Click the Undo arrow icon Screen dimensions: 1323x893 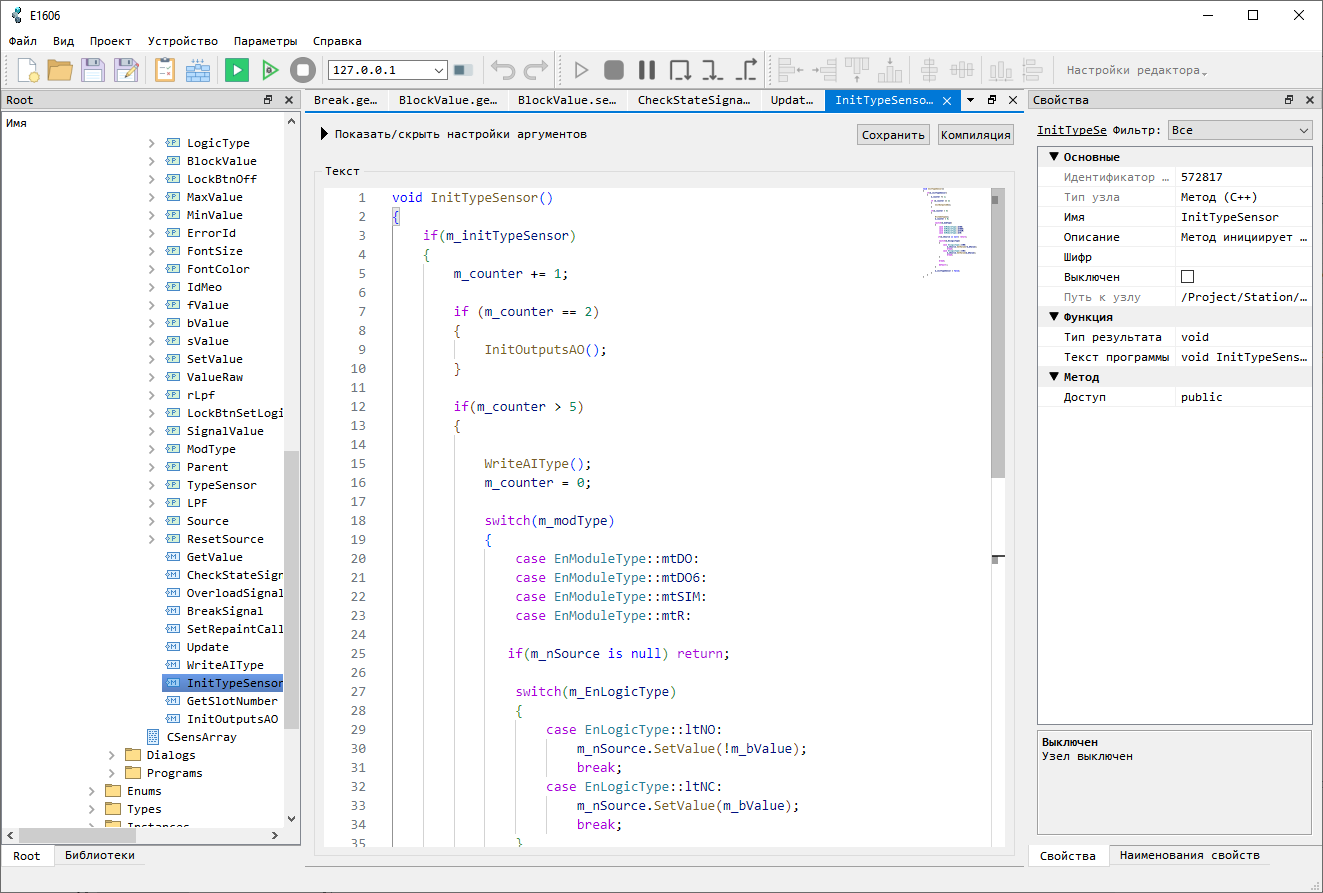tap(503, 70)
